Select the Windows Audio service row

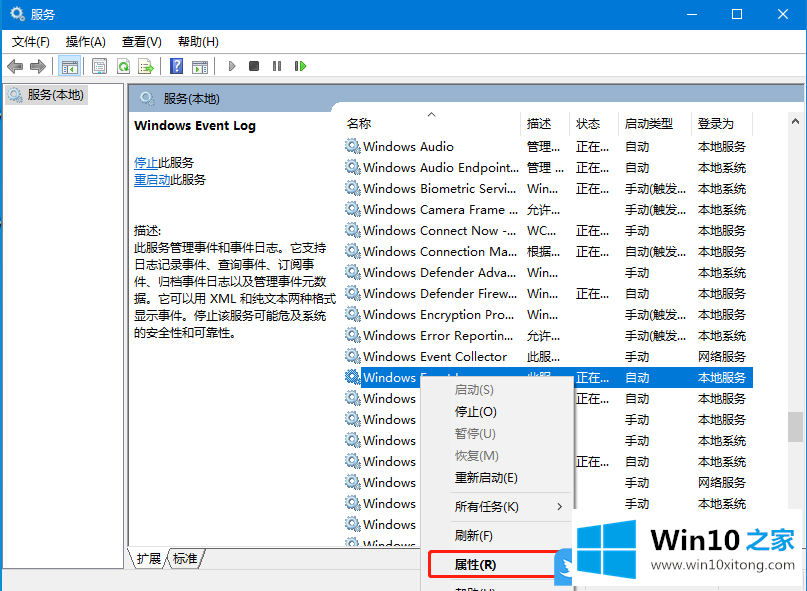(547, 147)
